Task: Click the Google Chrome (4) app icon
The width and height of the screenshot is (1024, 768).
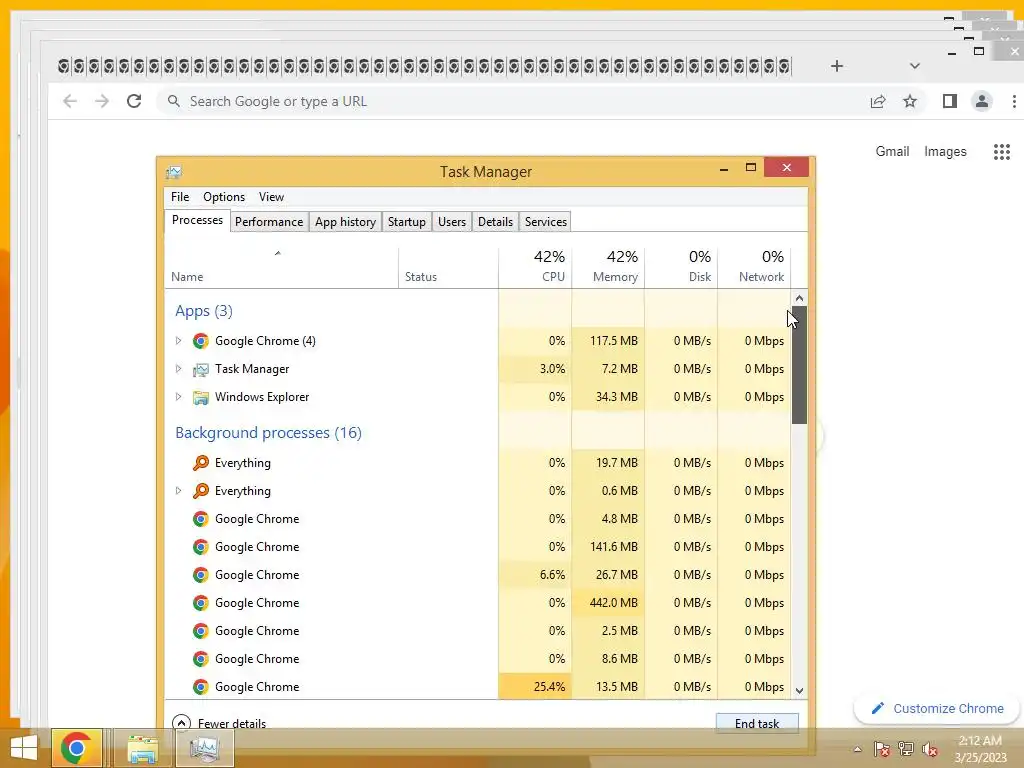Action: pos(200,341)
